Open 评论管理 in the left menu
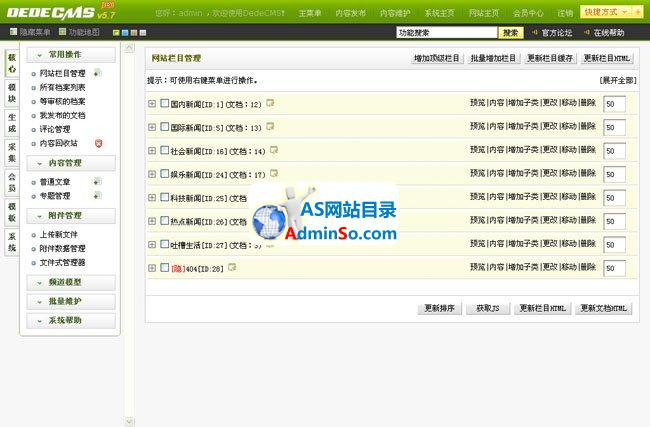 pos(55,129)
